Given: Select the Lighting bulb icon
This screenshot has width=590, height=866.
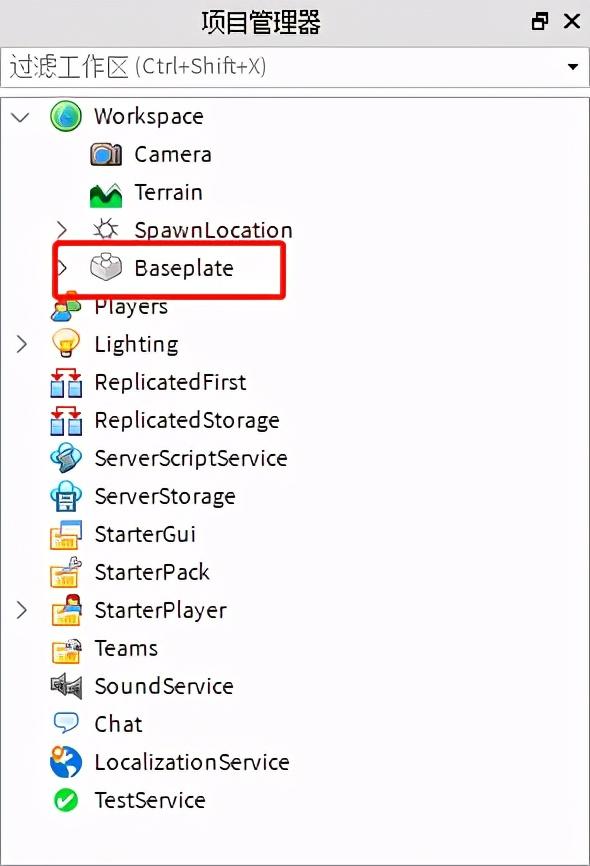Looking at the screenshot, I should (66, 344).
